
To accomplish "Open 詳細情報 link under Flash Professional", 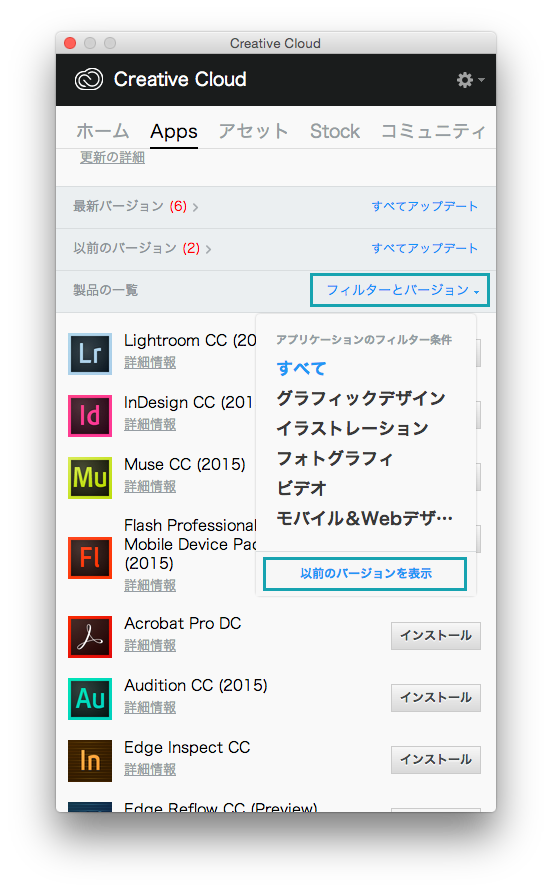I will (150, 585).
